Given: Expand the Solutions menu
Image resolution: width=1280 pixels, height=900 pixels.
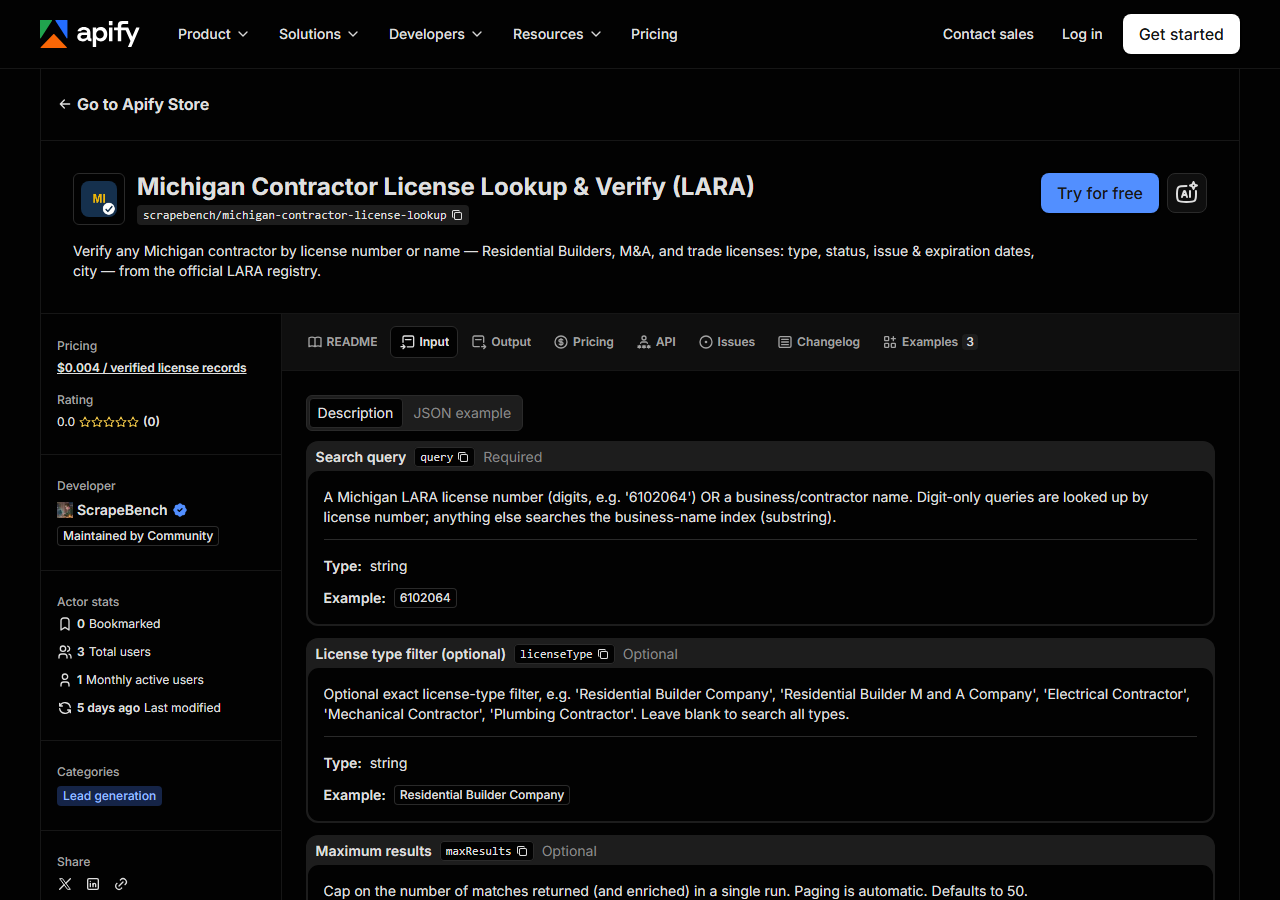Looking at the screenshot, I should coord(319,34).
